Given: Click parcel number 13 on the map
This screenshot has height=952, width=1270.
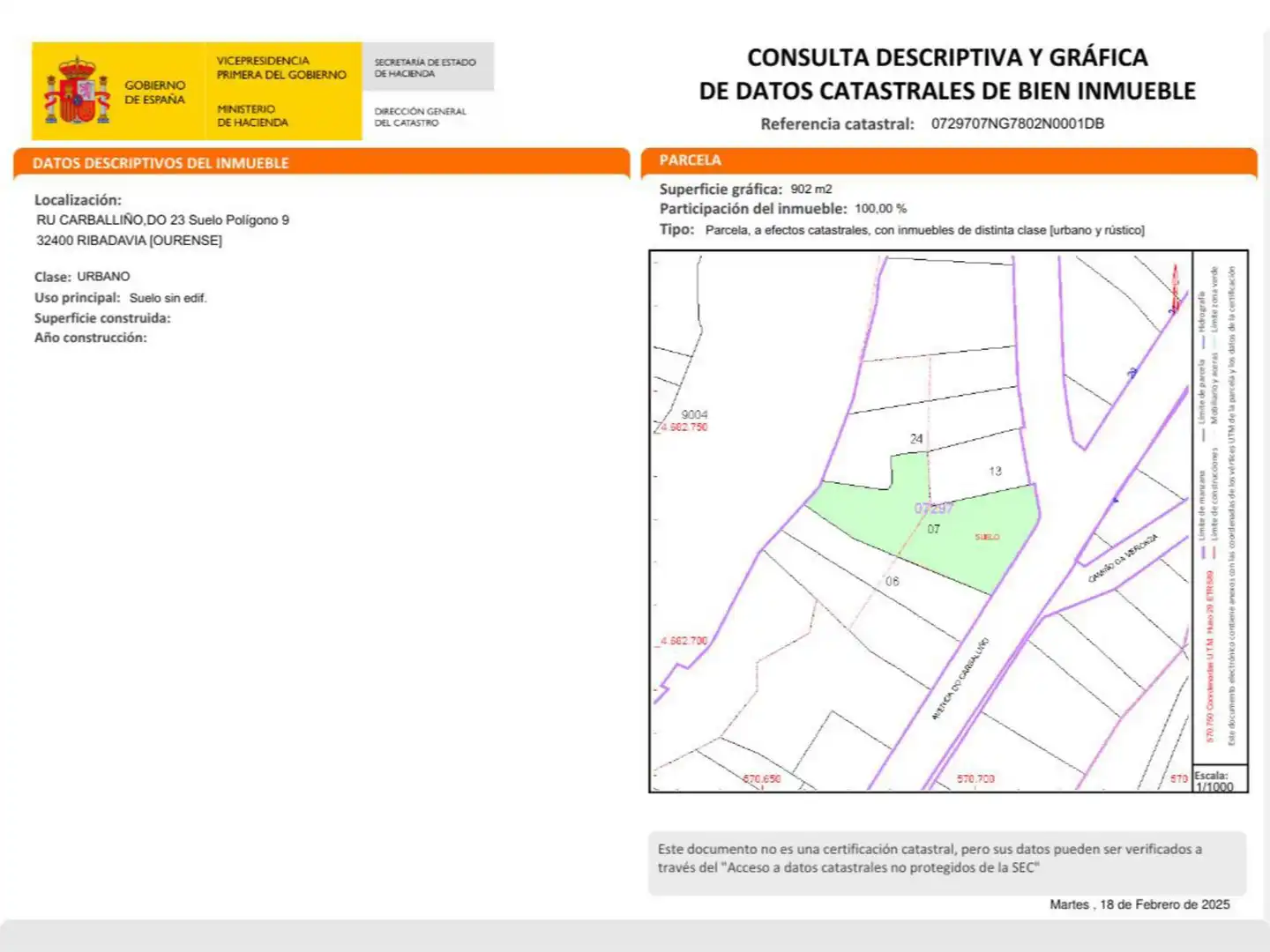Looking at the screenshot, I should click(x=995, y=471).
